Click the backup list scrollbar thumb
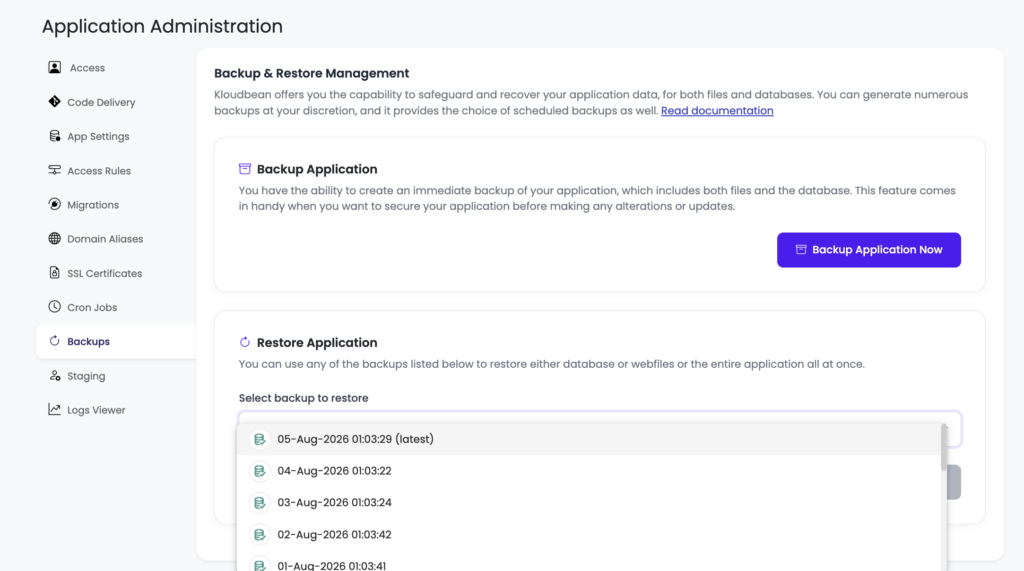The height and width of the screenshot is (571, 1024). 944,448
